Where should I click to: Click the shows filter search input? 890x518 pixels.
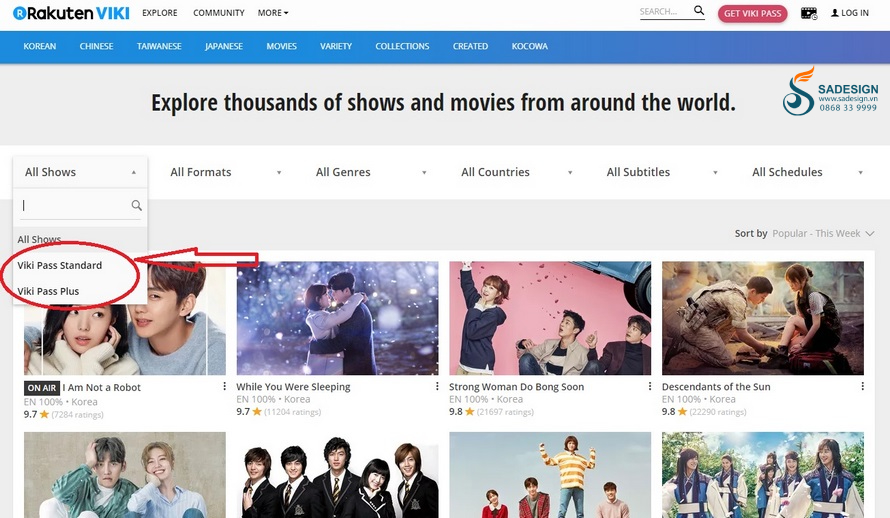click(75, 205)
